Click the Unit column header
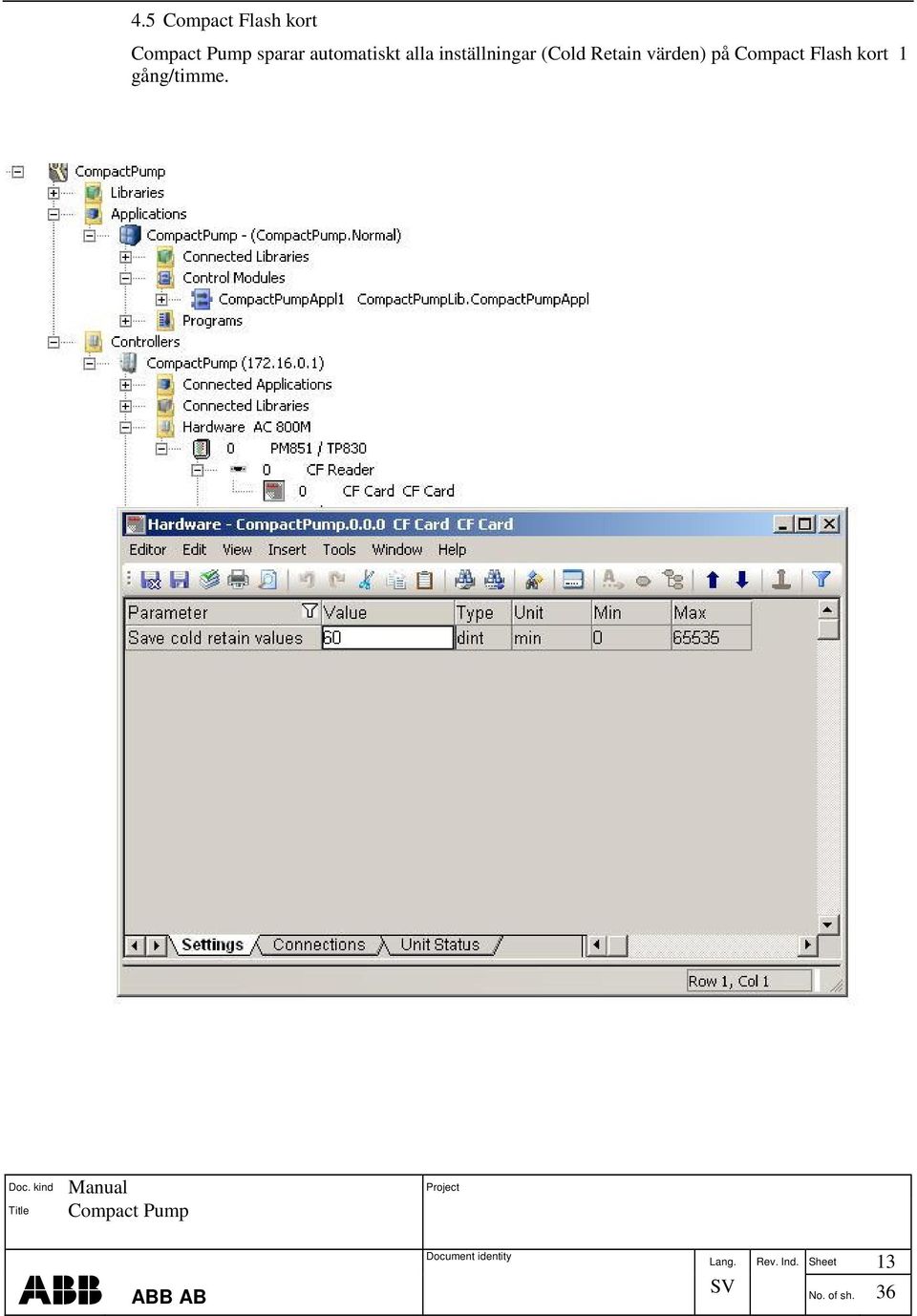This screenshot has width=917, height=1316. (x=551, y=612)
